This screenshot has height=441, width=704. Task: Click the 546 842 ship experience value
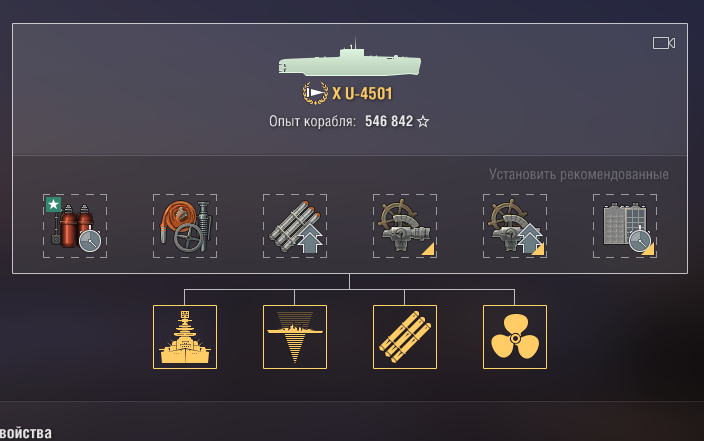pyautogui.click(x=389, y=121)
